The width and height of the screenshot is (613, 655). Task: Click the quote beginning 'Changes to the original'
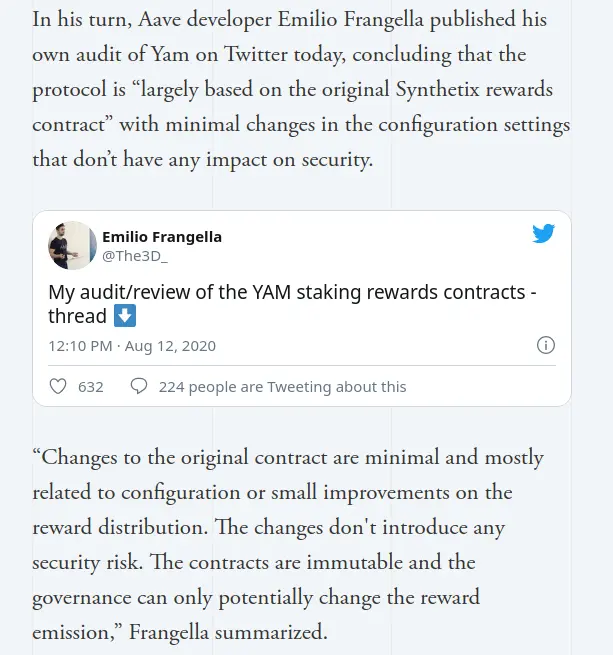[x=288, y=545]
